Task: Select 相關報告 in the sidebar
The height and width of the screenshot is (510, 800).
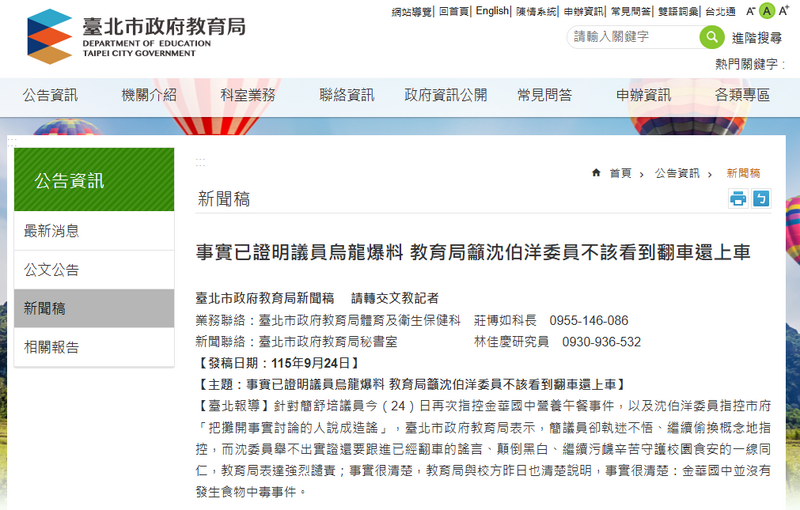Action: coord(94,347)
